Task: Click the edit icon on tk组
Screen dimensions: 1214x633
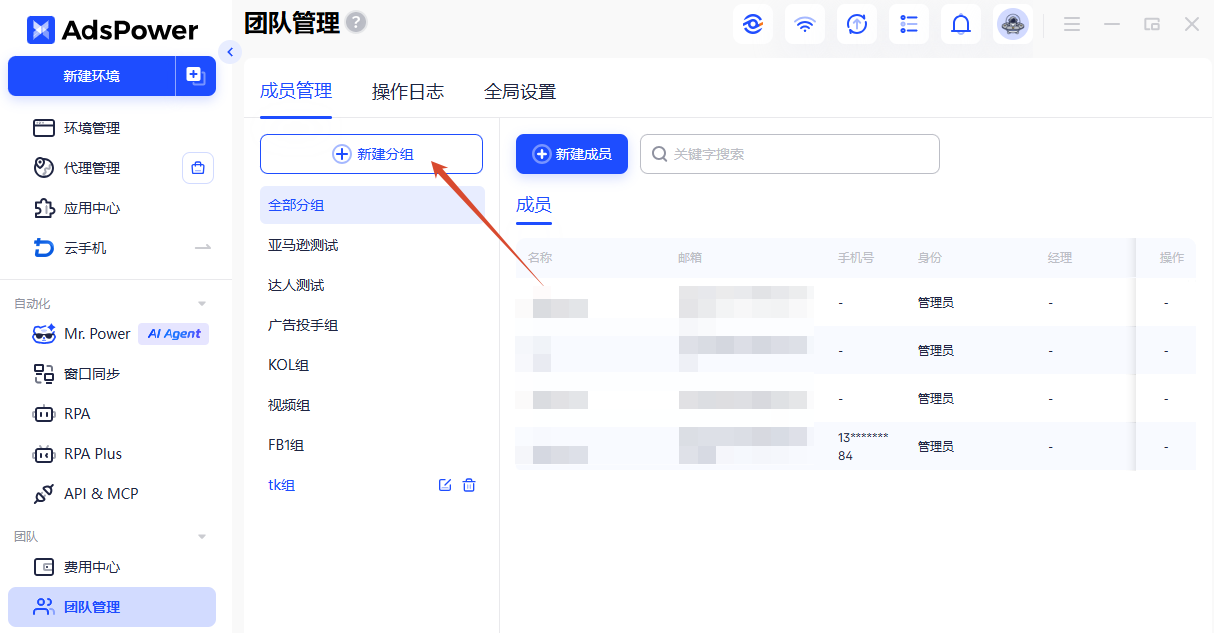Action: 445,485
